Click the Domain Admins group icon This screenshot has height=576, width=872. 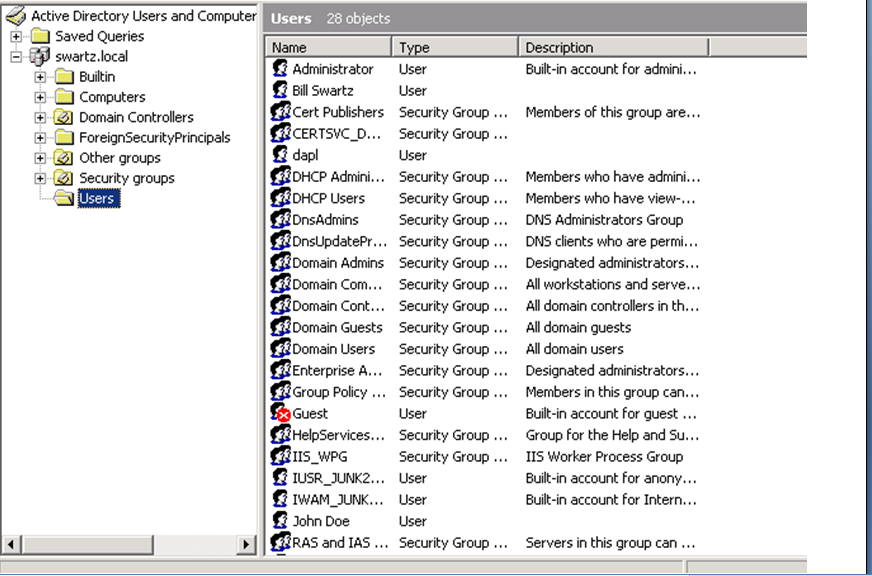[280, 262]
